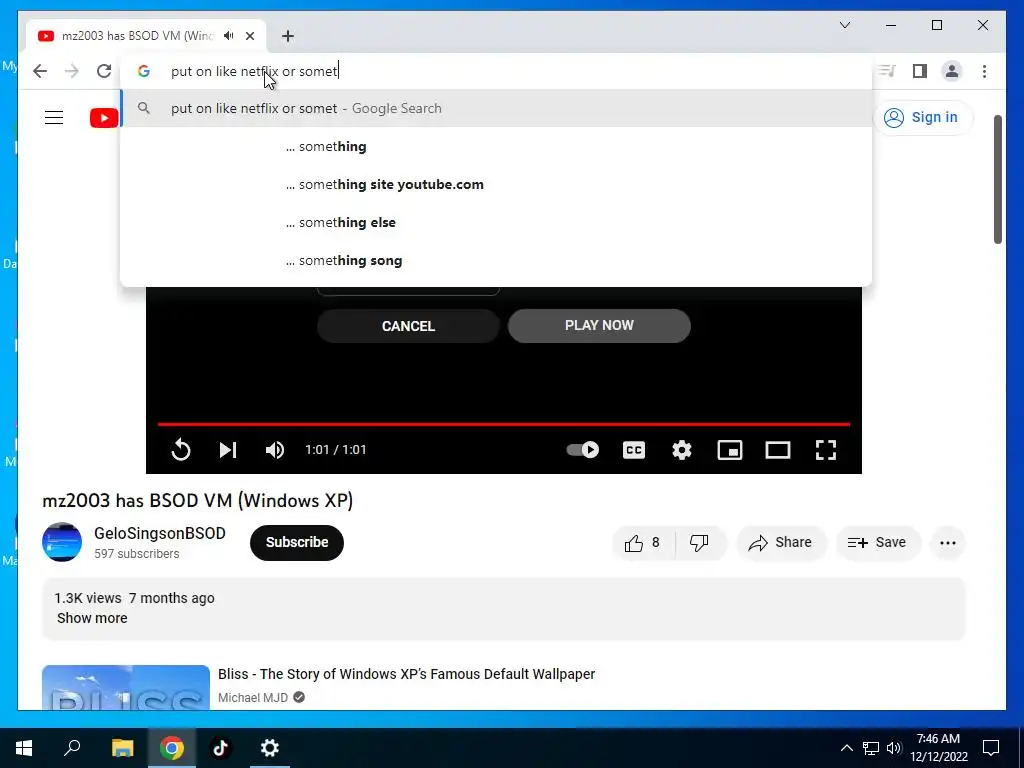Choose the '... something' suggestion

click(x=496, y=146)
